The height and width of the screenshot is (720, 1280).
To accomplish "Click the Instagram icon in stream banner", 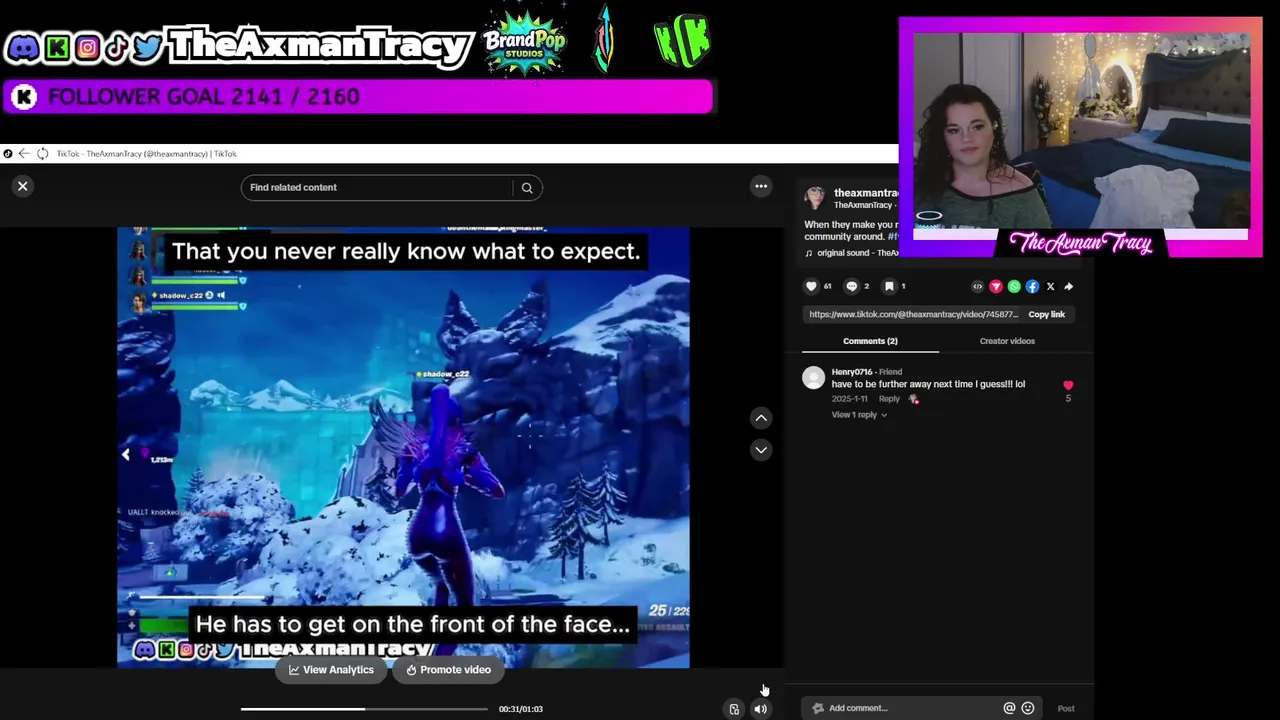I will tap(87, 47).
